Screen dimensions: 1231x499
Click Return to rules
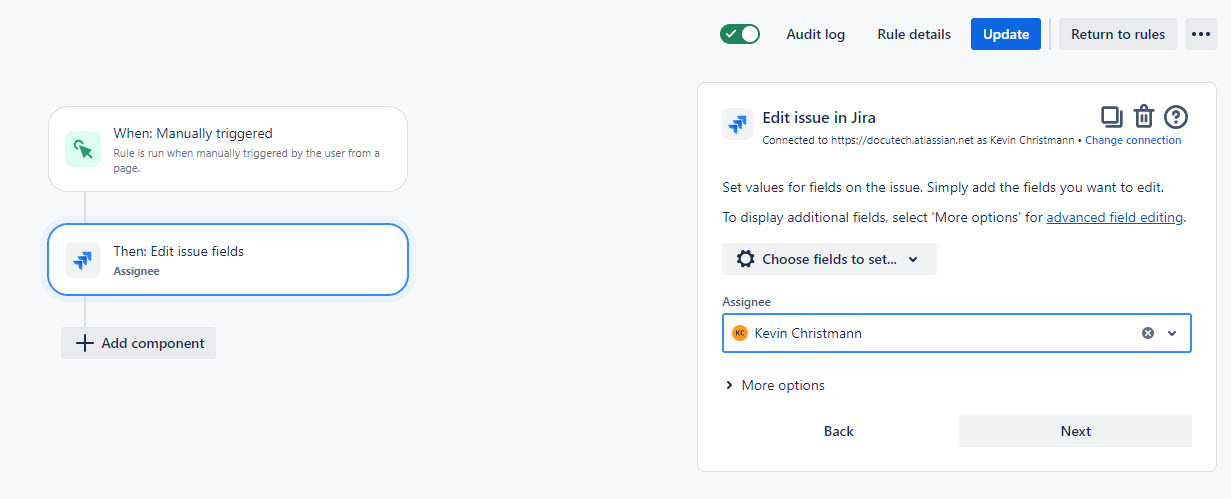(x=1118, y=34)
